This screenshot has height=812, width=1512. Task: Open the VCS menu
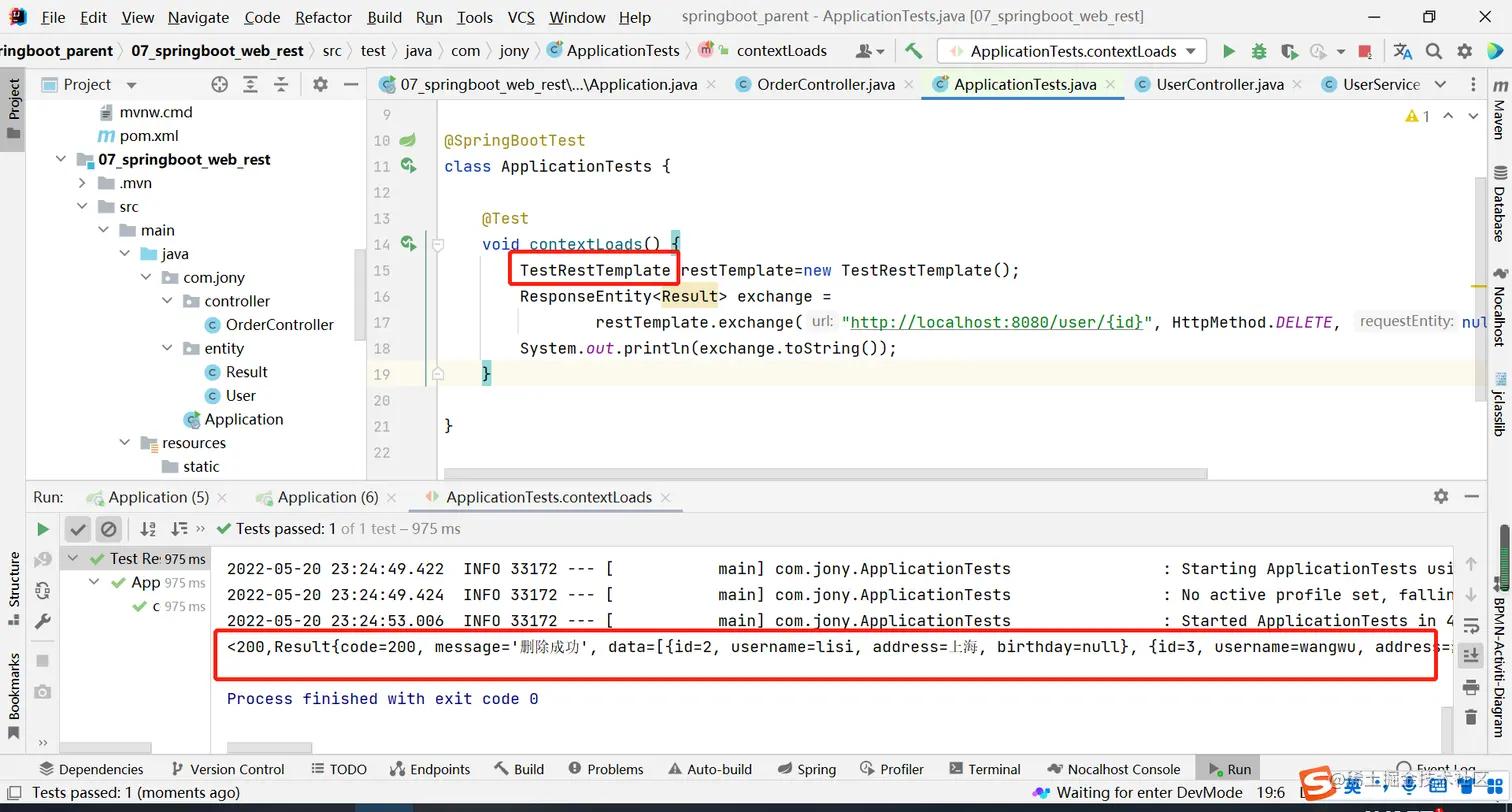(521, 17)
